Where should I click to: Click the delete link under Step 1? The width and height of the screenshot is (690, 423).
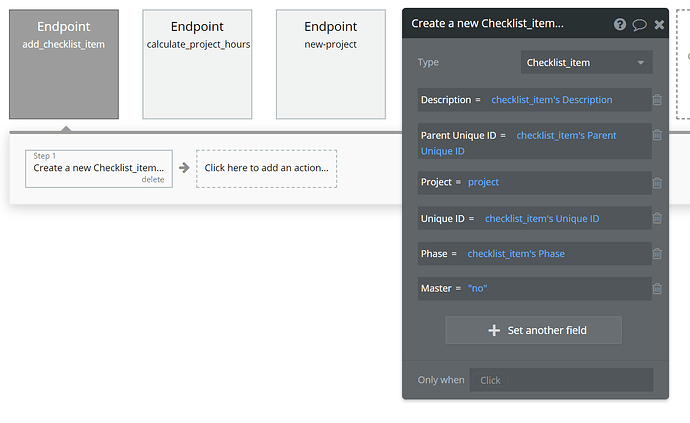tap(152, 179)
